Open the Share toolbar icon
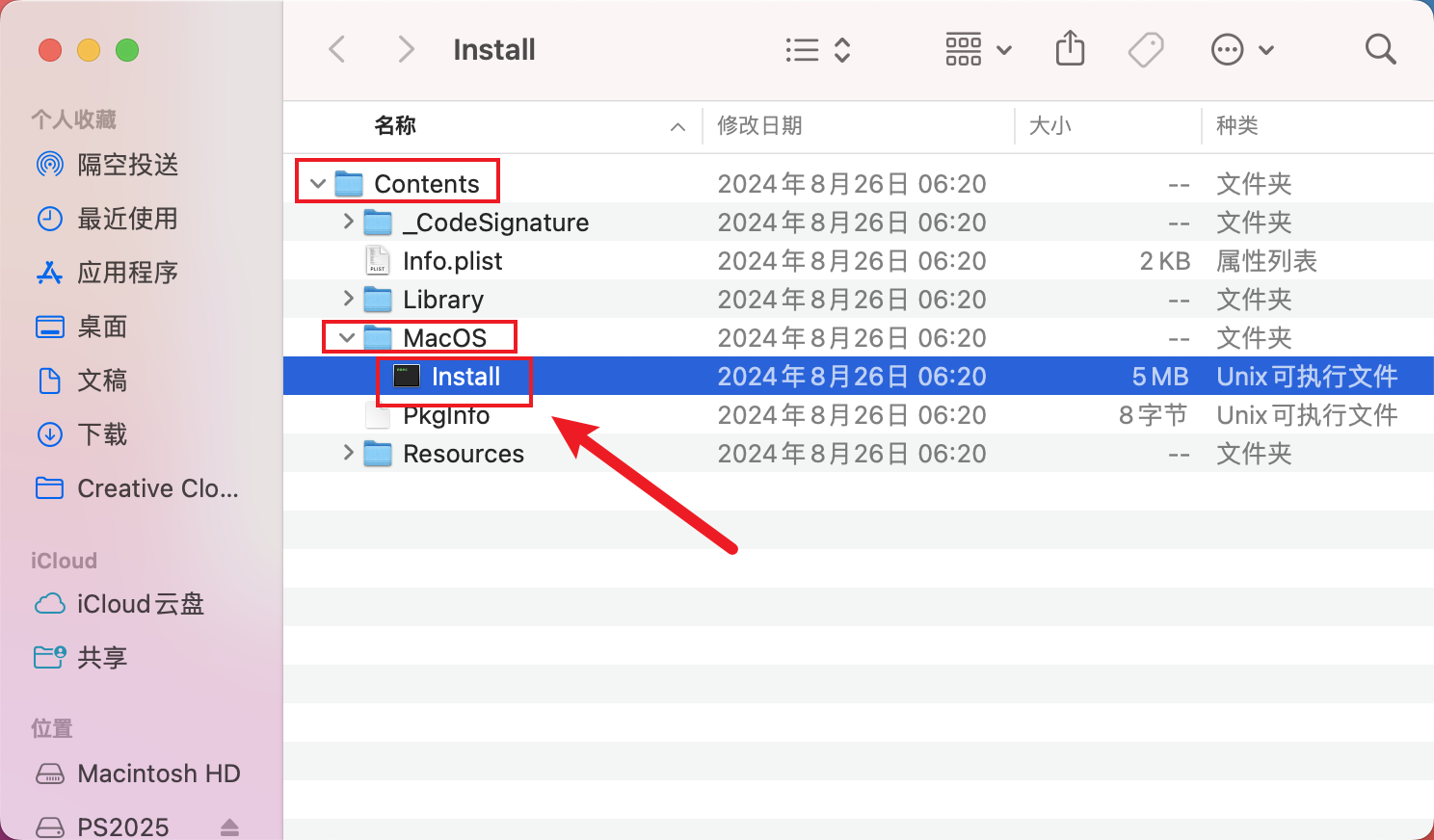The width and height of the screenshot is (1434, 840). [x=1070, y=49]
